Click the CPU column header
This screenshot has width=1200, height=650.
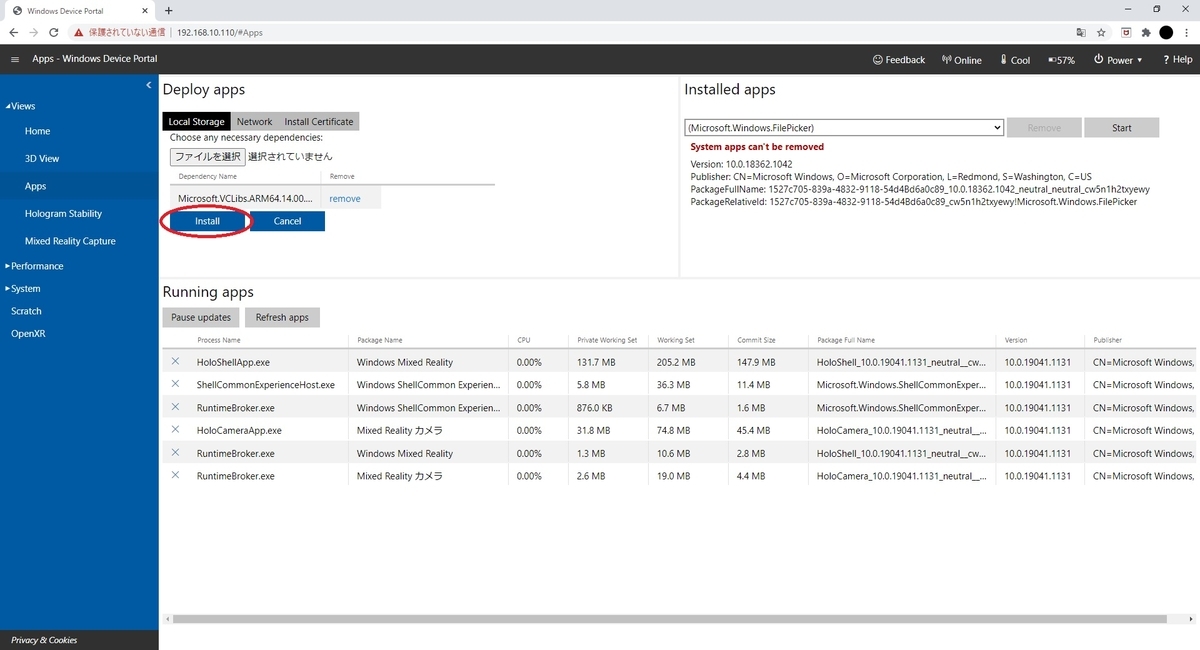[524, 340]
